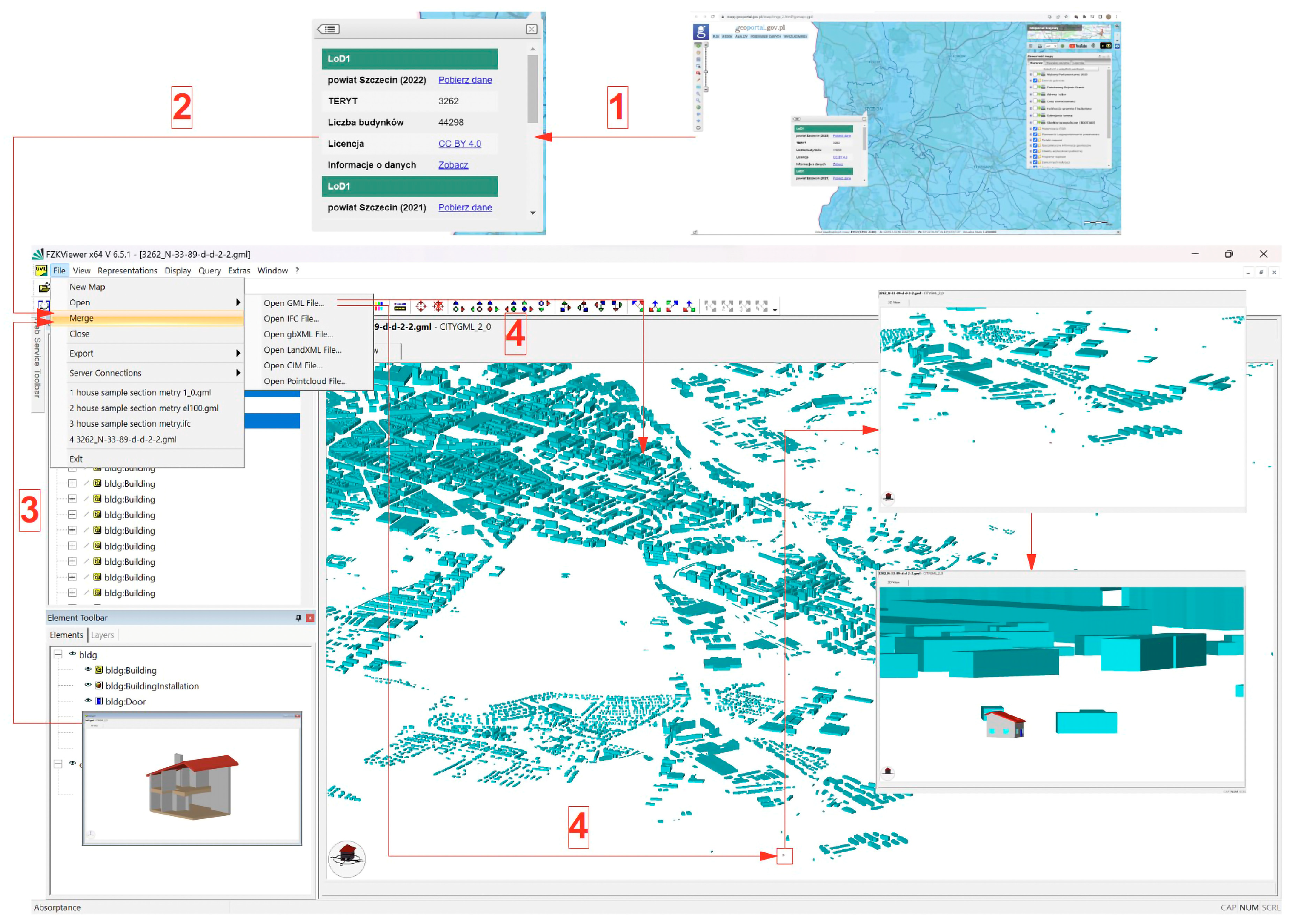Click the list icon in LoD1 popup

pyautogui.click(x=329, y=29)
